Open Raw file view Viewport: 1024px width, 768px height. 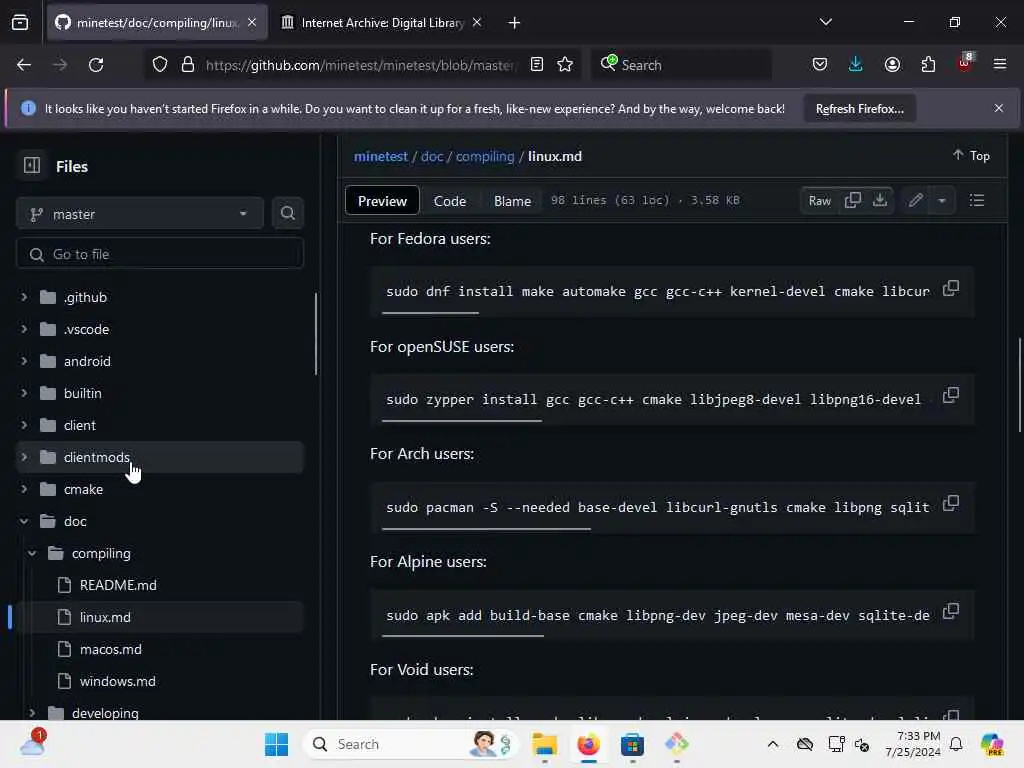tap(820, 200)
